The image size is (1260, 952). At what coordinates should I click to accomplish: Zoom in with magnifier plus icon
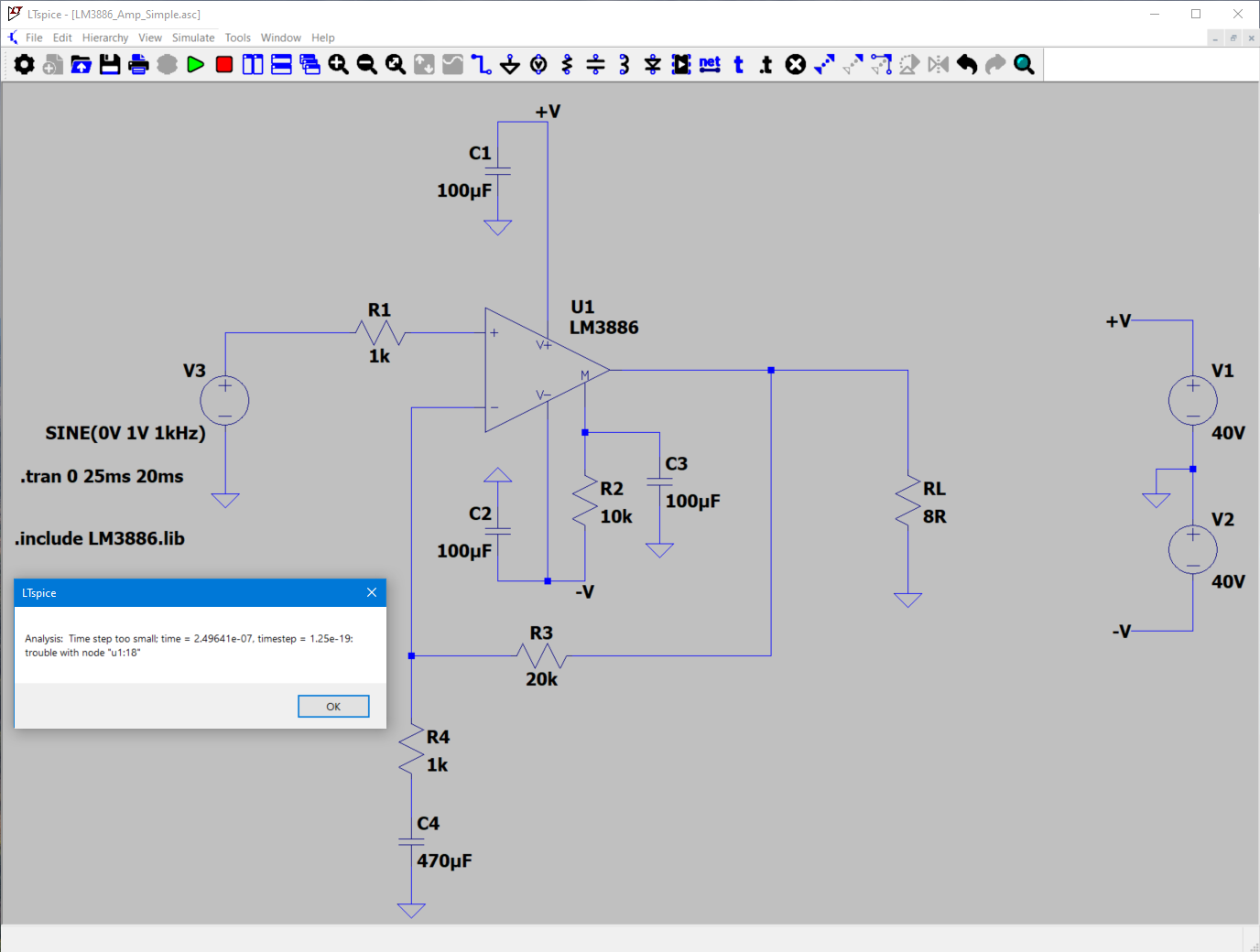point(338,64)
